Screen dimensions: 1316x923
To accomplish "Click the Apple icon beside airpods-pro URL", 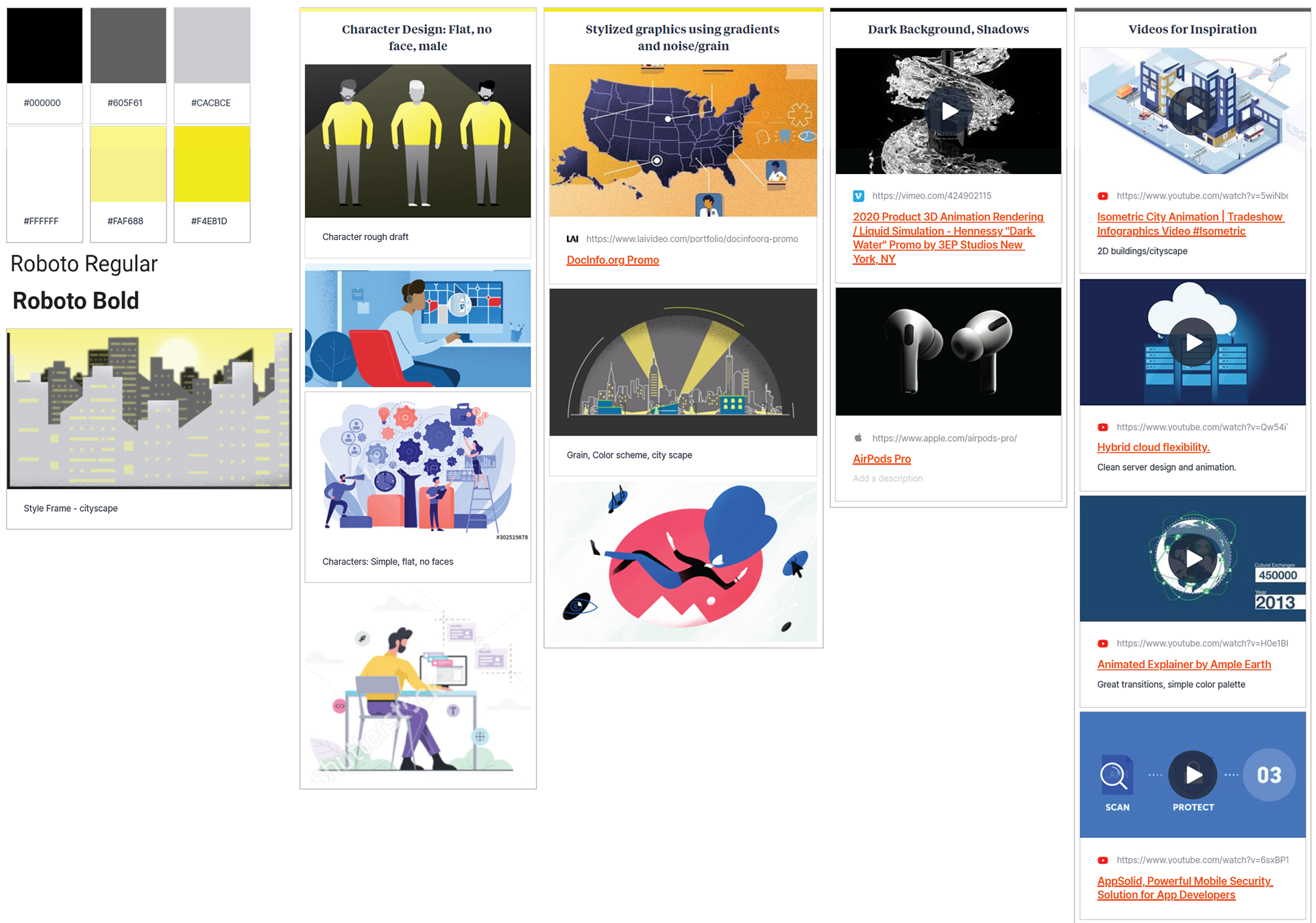I will click(858, 438).
